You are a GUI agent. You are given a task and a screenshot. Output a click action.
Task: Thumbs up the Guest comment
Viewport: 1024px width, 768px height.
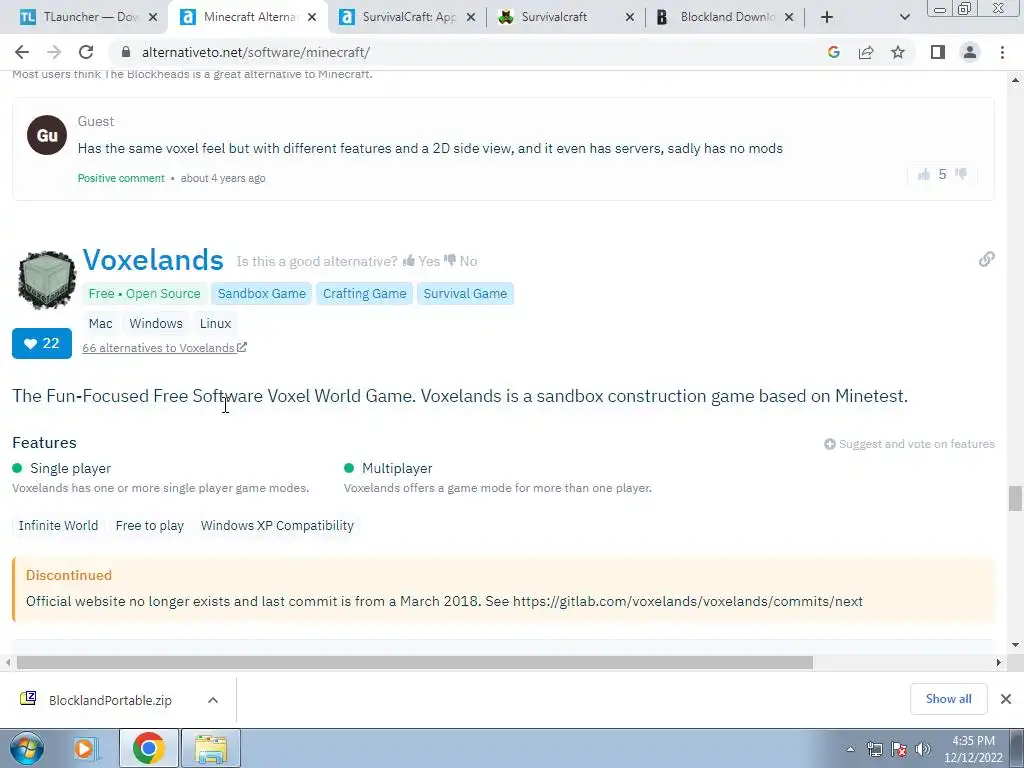pyautogui.click(x=923, y=174)
